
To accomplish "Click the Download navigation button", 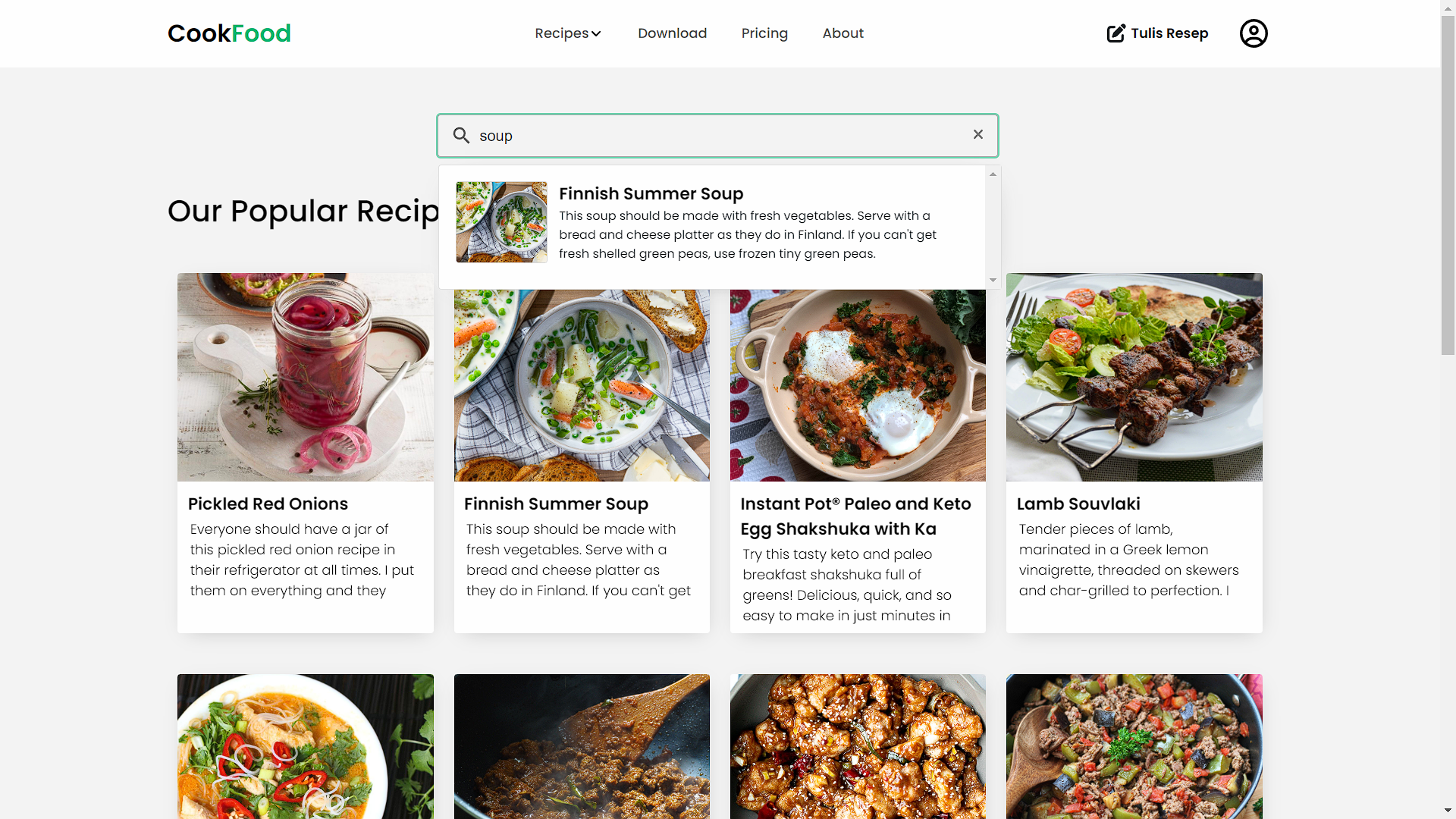I will point(672,33).
